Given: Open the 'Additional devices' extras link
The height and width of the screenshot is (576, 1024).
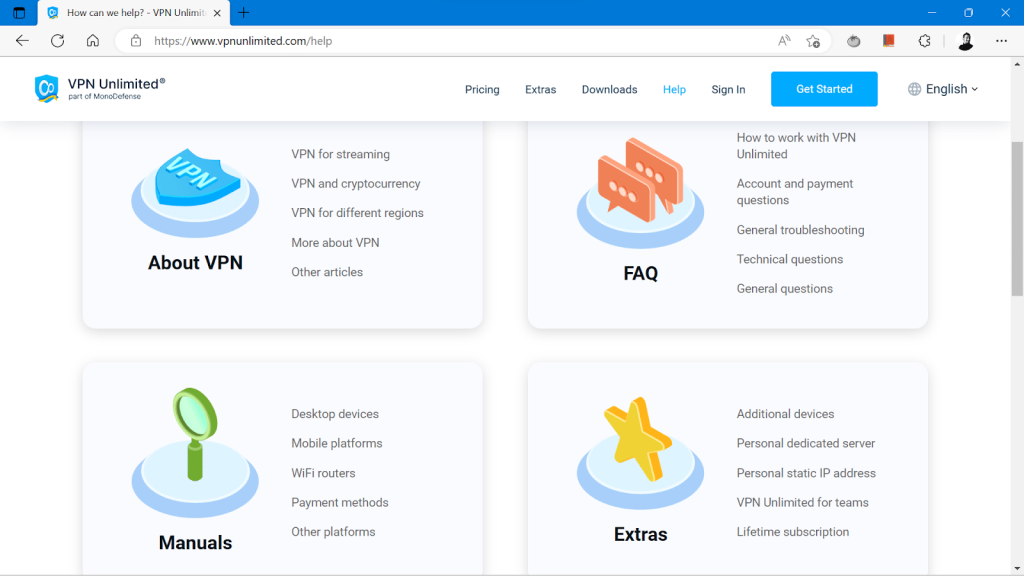Looking at the screenshot, I should [x=785, y=414].
